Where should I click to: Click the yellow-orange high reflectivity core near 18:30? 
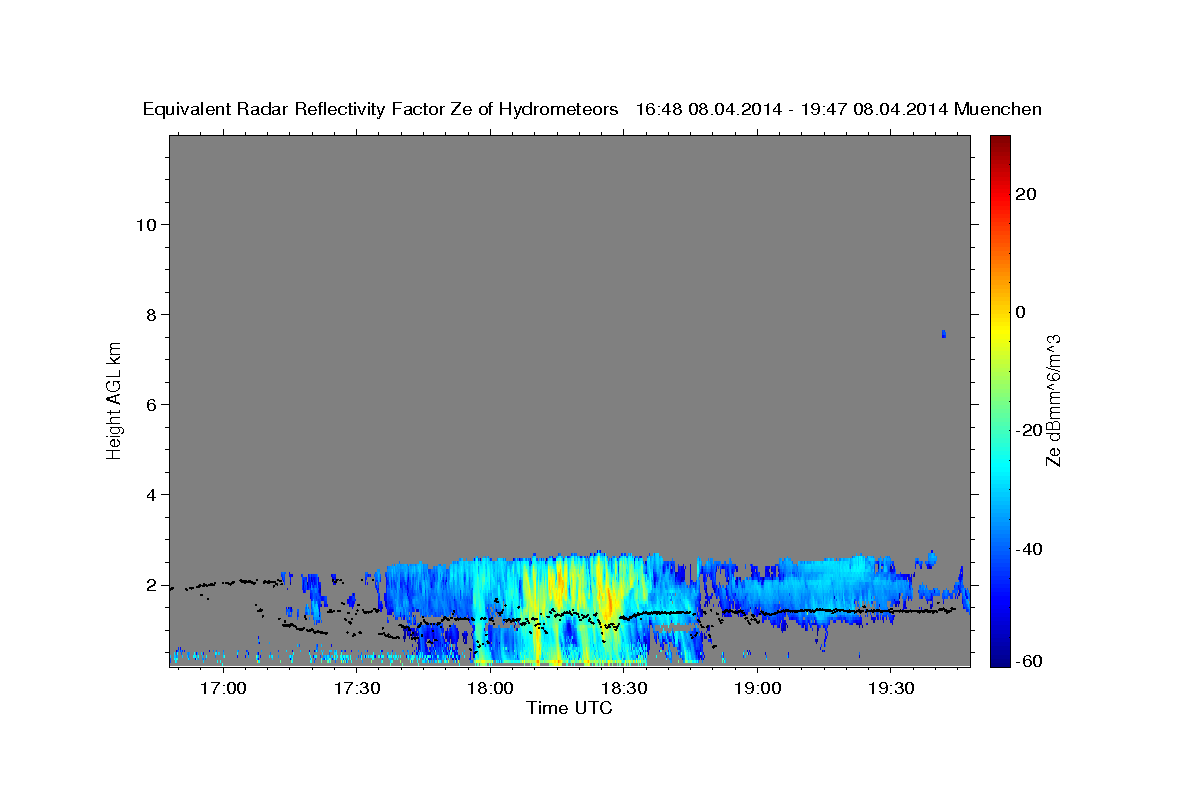(609, 600)
